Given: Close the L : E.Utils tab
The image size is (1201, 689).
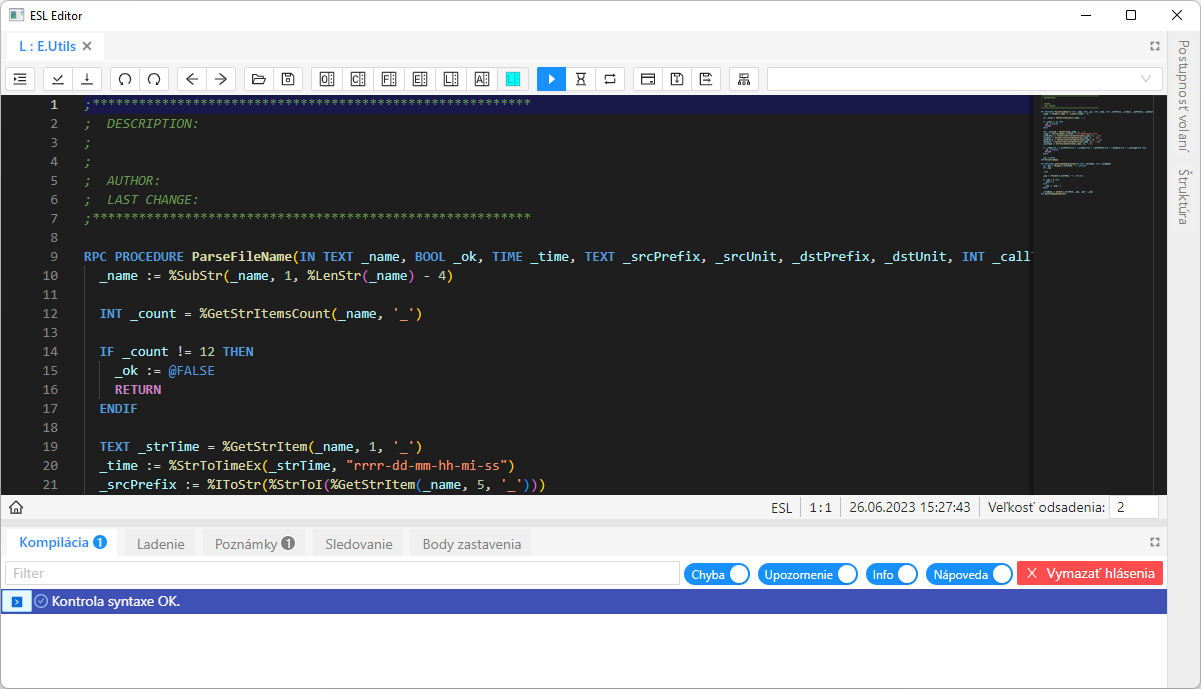Looking at the screenshot, I should pos(87,46).
